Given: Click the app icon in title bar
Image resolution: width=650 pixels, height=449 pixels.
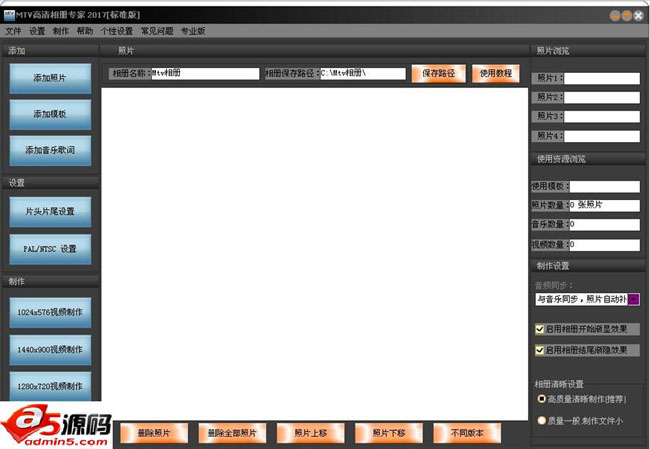Looking at the screenshot, I should (x=9, y=16).
